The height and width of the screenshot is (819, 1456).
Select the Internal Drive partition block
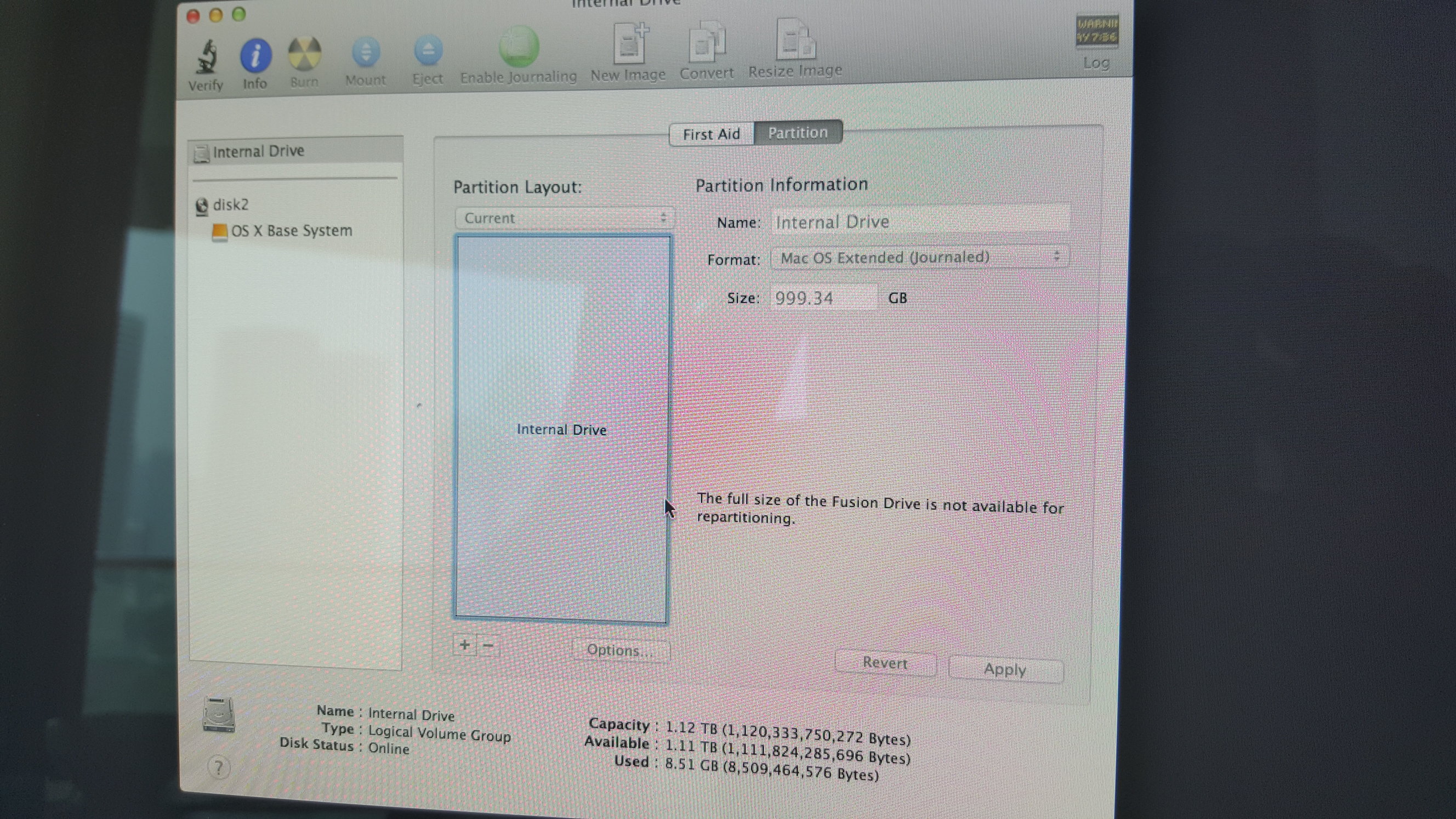[562, 429]
